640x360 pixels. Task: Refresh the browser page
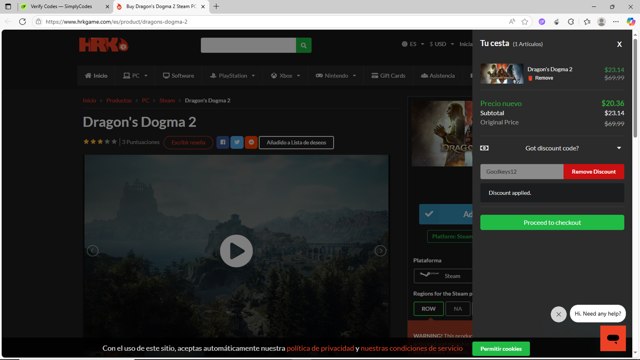(22, 22)
